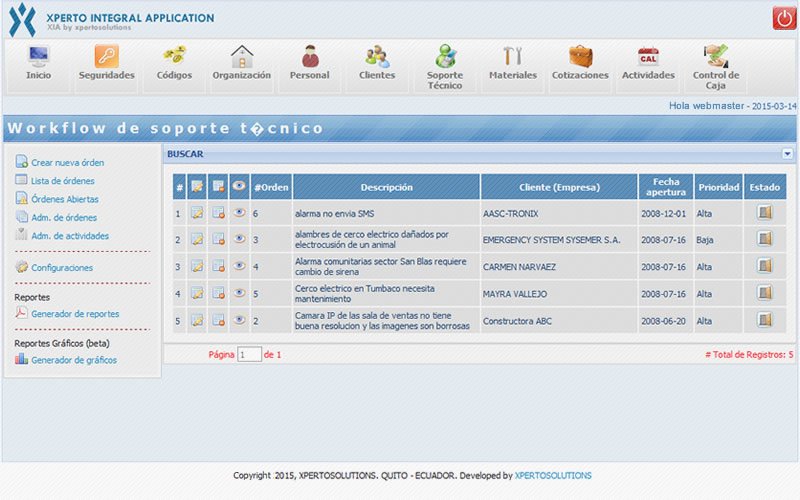Sort table by Prioridad column header

719,187
